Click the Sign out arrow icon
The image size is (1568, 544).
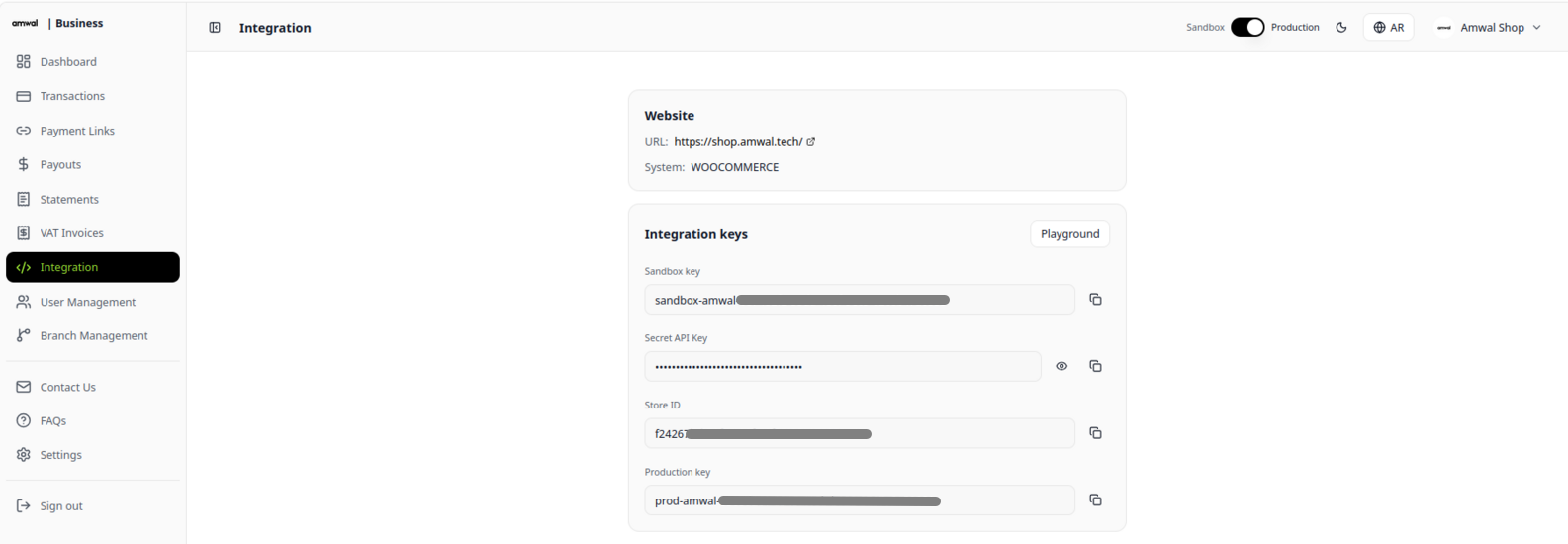[24, 505]
